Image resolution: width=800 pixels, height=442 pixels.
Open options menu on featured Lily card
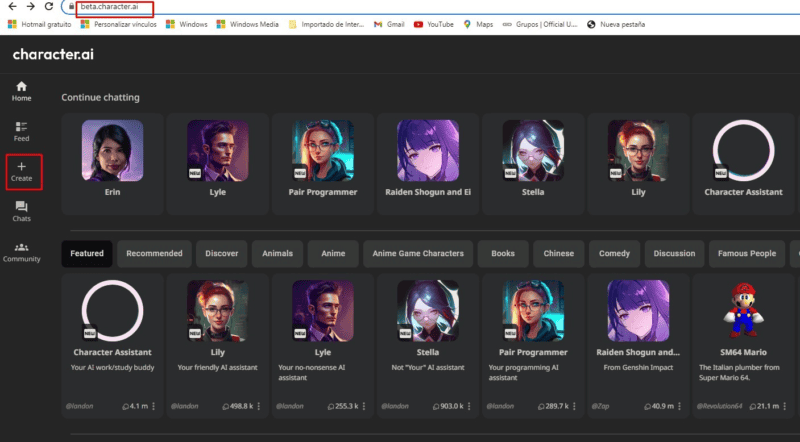click(259, 406)
